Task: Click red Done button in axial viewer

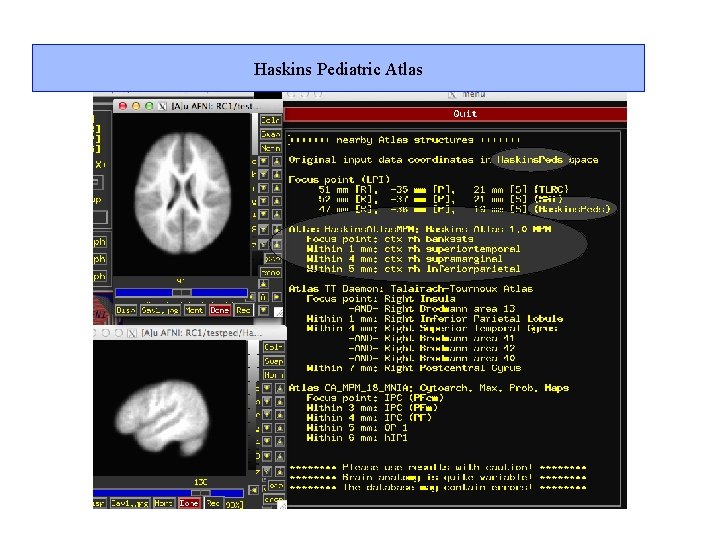Action: point(219,310)
